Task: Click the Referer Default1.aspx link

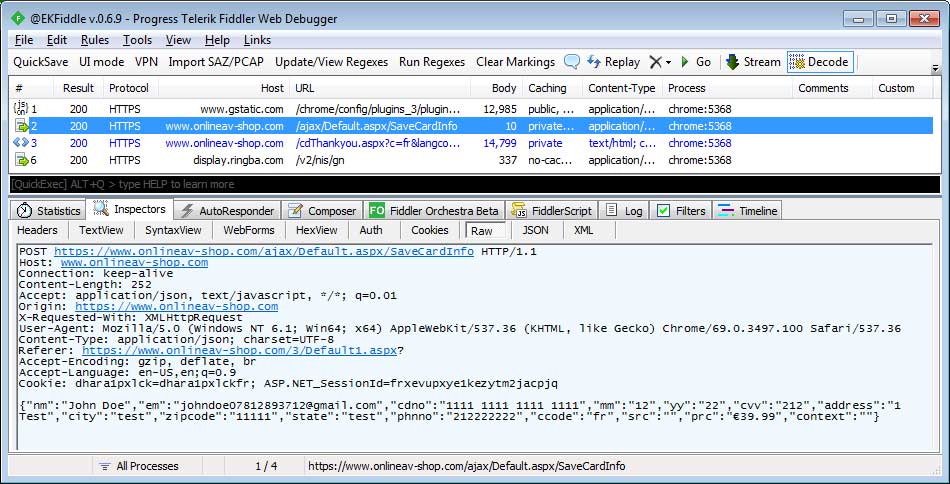Action: coord(239,351)
